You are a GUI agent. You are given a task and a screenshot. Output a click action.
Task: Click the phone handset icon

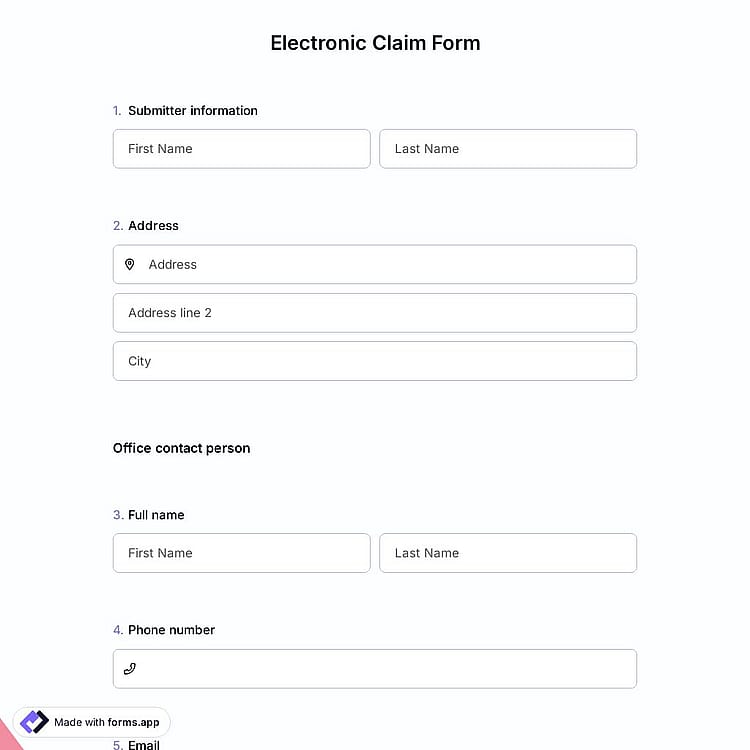pyautogui.click(x=130, y=669)
